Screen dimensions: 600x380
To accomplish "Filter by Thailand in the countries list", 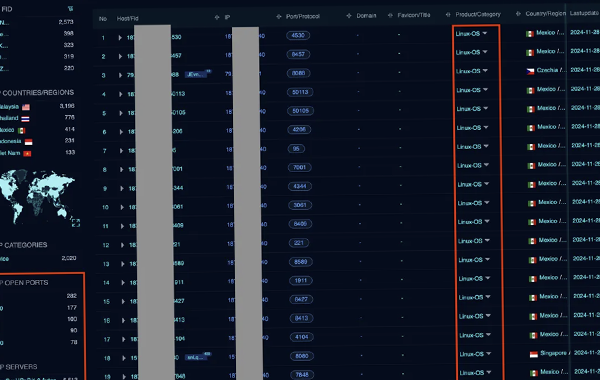I will pos(9,118).
